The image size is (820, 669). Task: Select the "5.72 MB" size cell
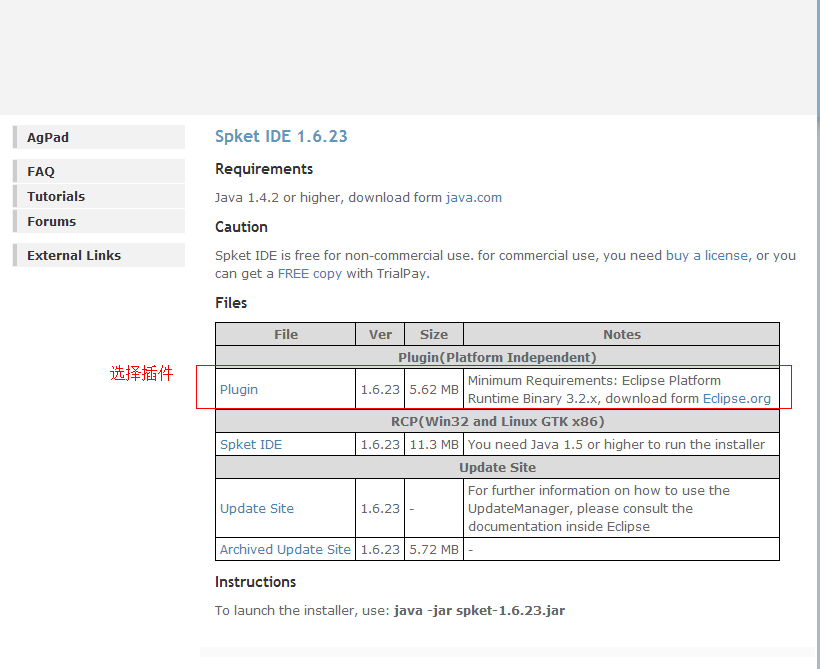(434, 549)
